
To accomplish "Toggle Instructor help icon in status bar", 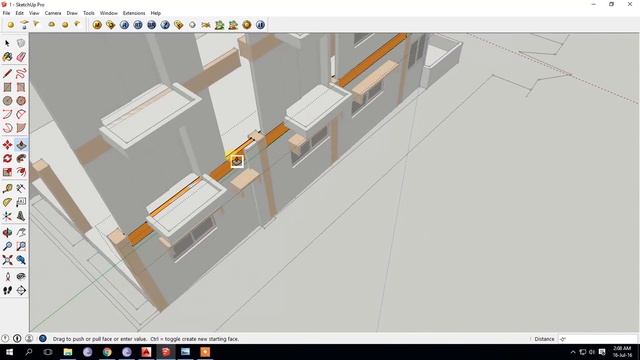I will point(42,338).
